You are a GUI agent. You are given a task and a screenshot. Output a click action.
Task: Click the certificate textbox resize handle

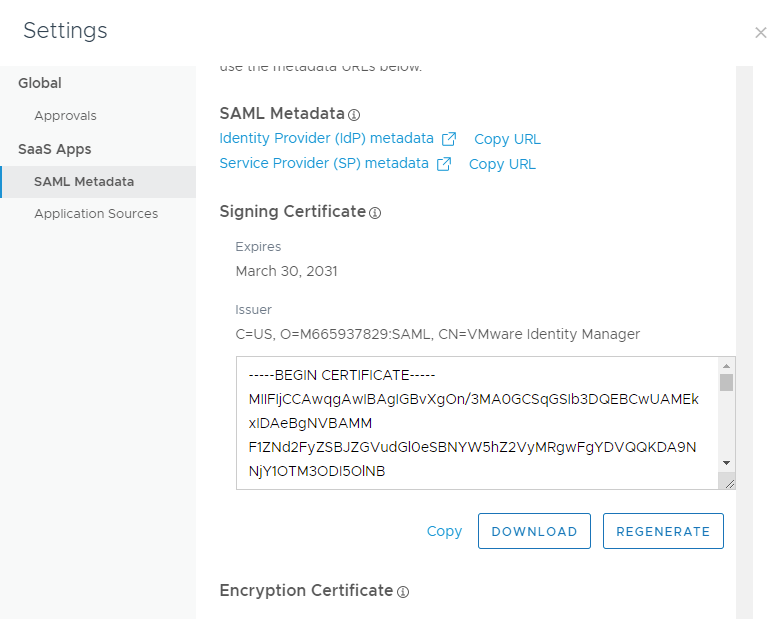[728, 482]
